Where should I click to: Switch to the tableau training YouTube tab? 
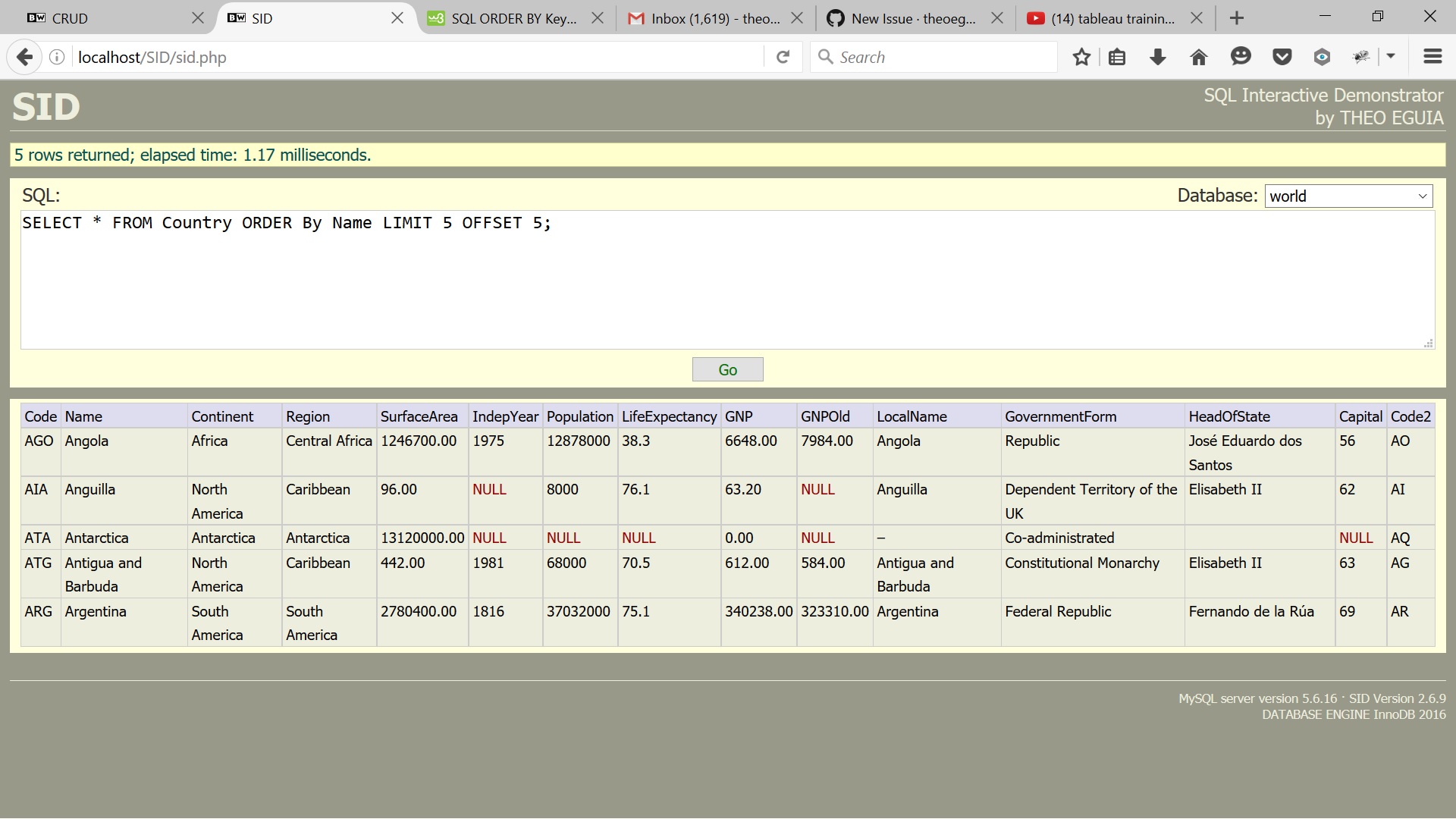click(1107, 17)
